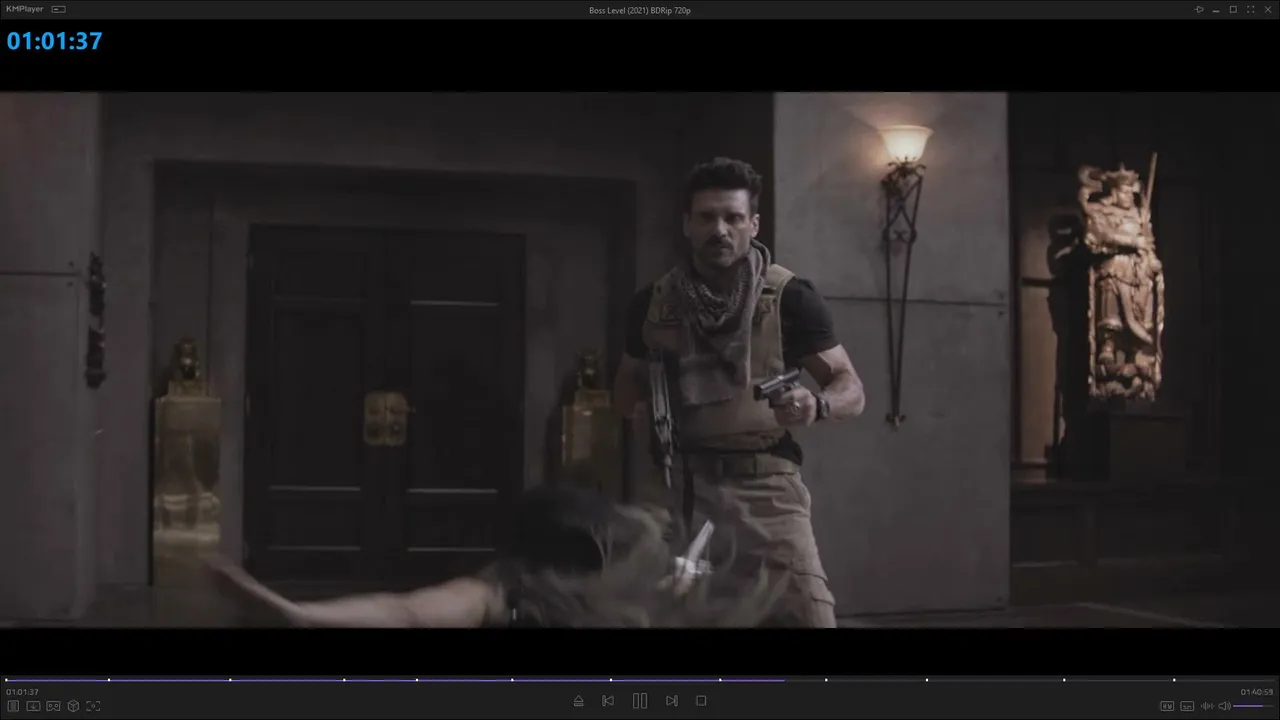Toggle the KM hardware acceleration icon

tap(1167, 706)
